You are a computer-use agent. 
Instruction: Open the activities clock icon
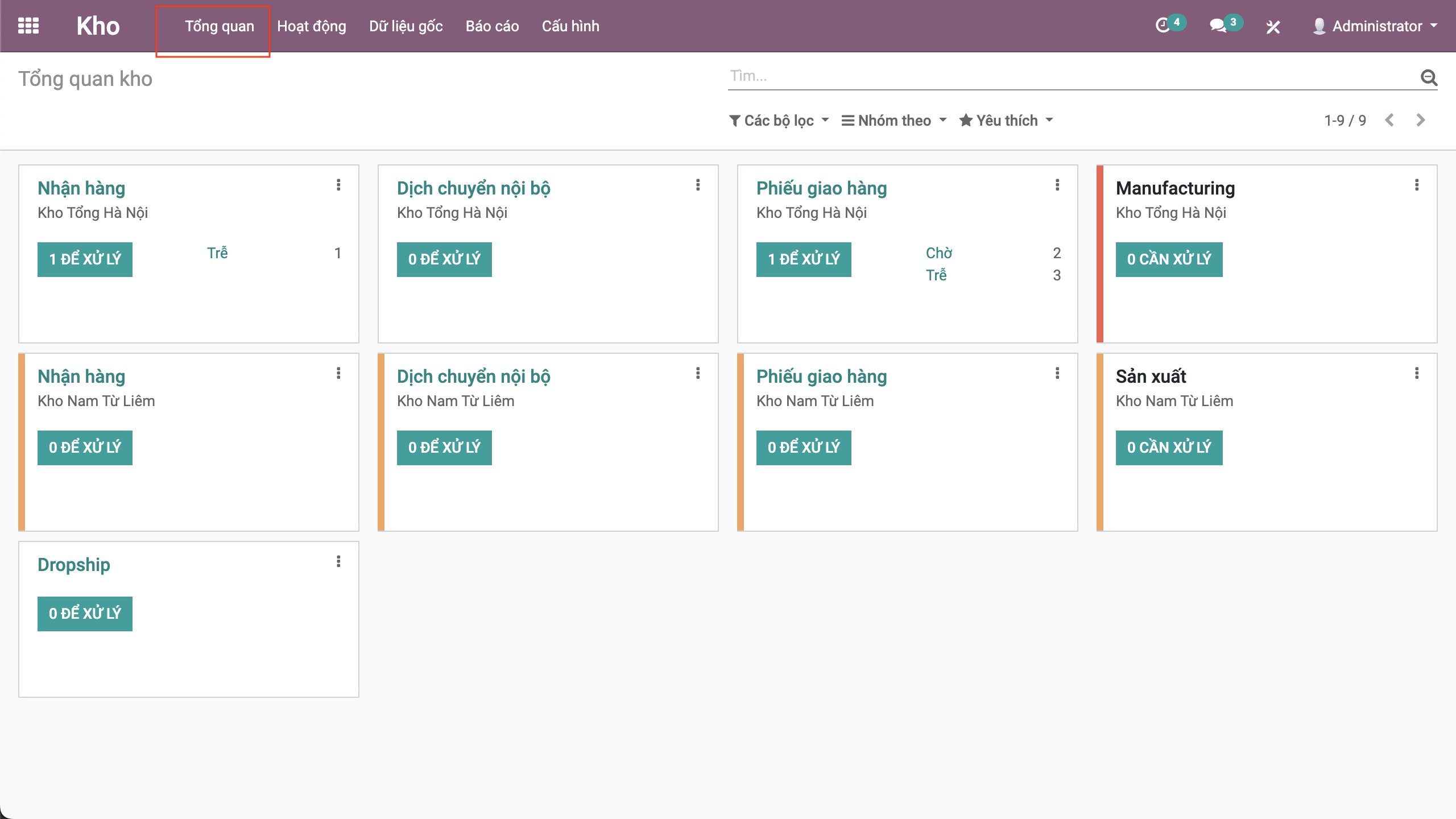point(1163,26)
